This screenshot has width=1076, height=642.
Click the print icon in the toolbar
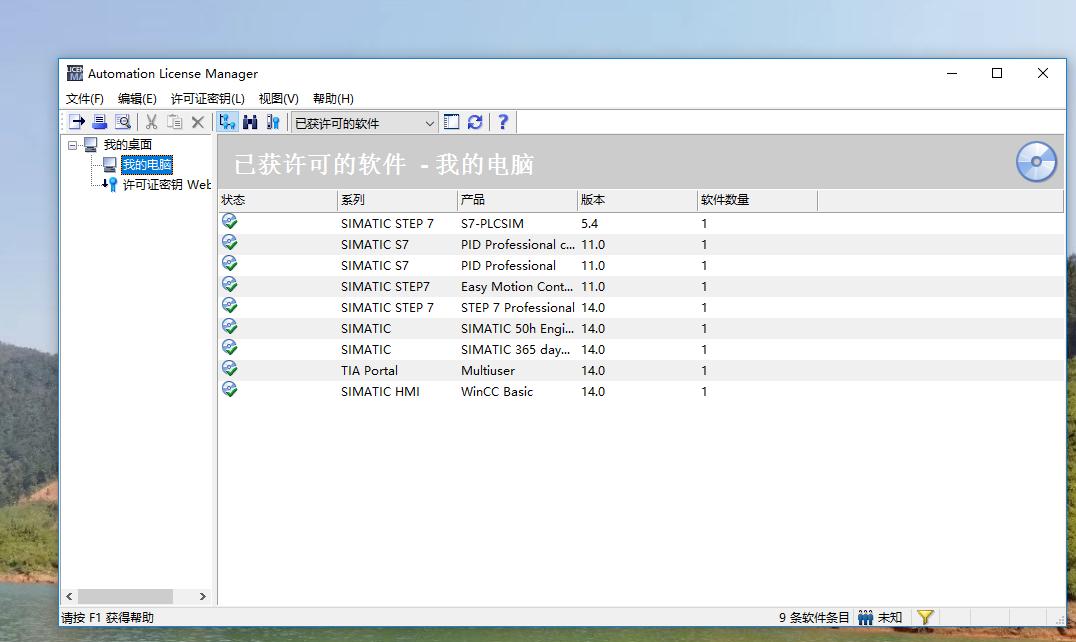click(x=100, y=122)
